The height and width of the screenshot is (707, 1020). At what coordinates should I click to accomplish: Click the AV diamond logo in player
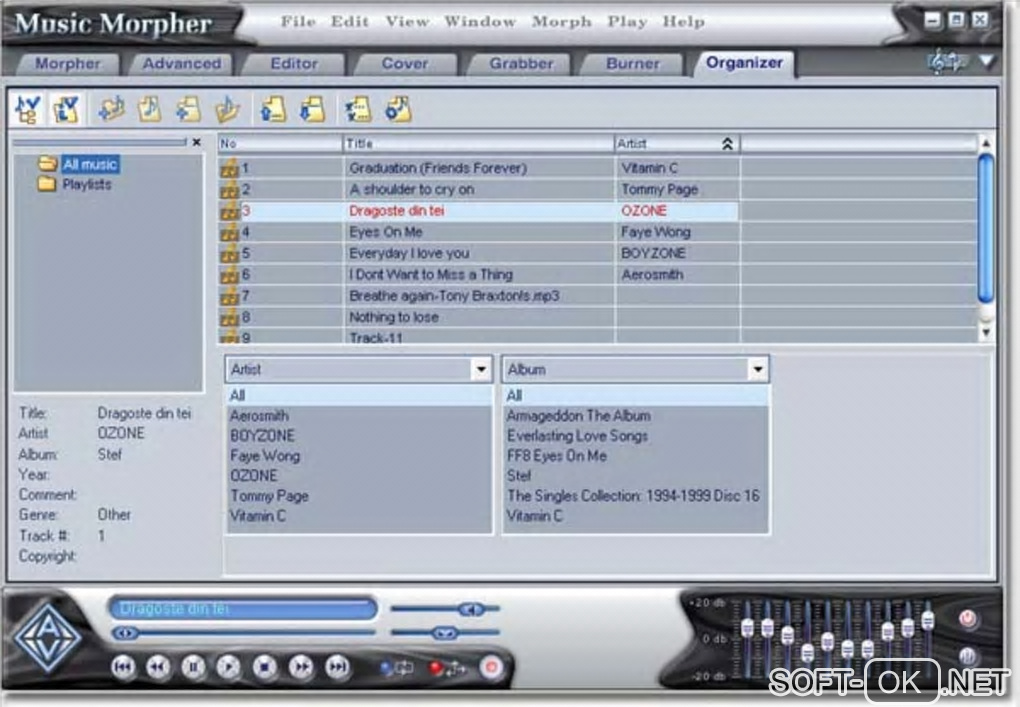pyautogui.click(x=47, y=637)
